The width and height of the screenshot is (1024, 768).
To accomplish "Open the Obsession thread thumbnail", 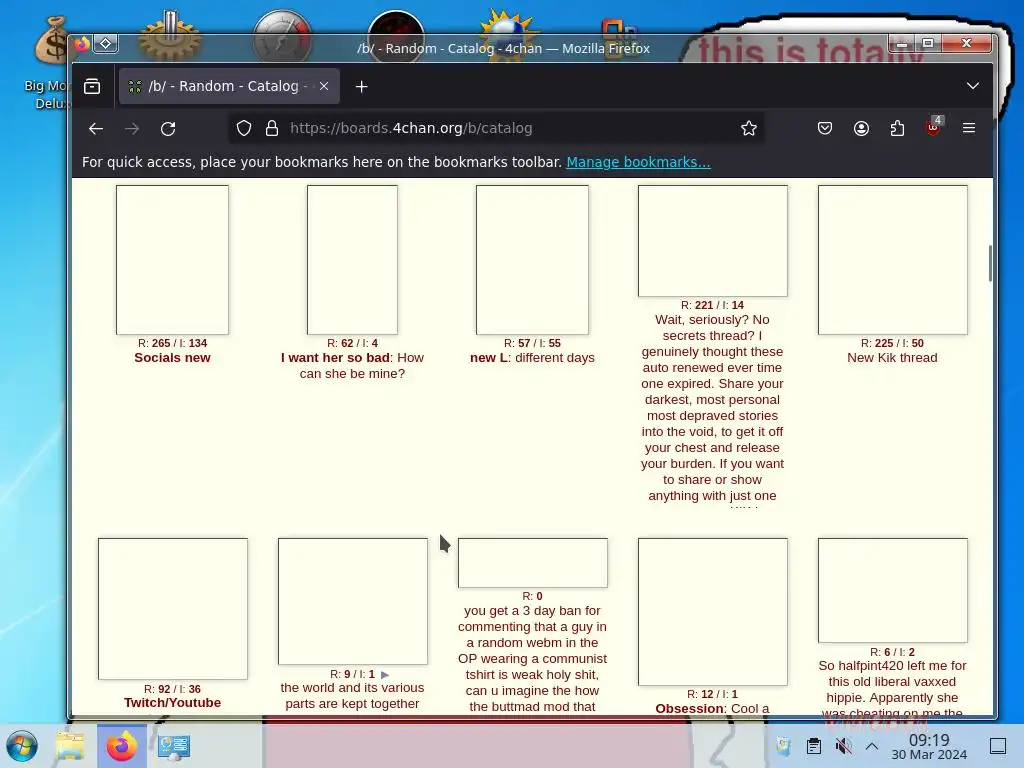I will click(x=712, y=612).
